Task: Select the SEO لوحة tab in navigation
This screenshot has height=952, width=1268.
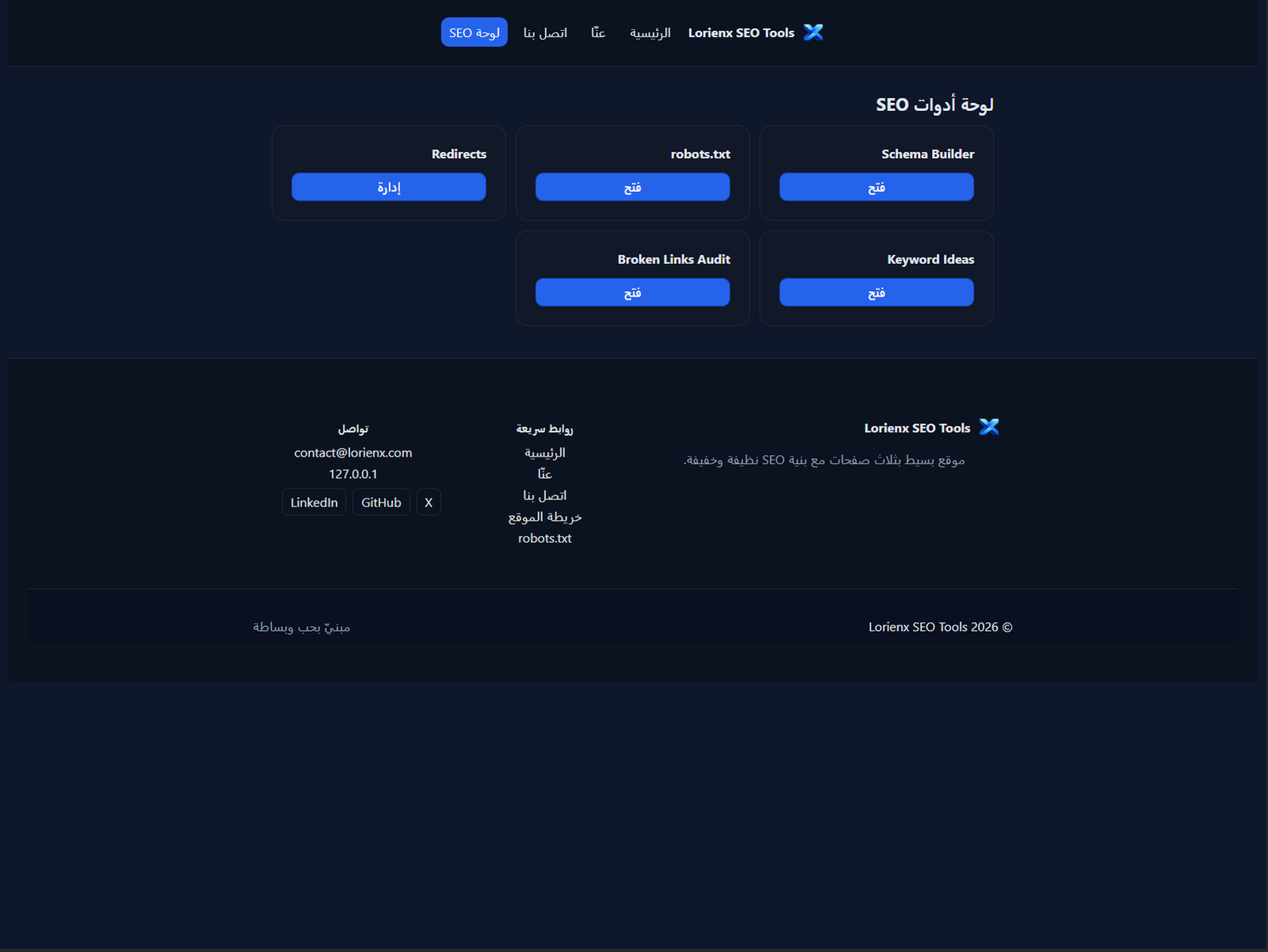Action: pos(474,32)
